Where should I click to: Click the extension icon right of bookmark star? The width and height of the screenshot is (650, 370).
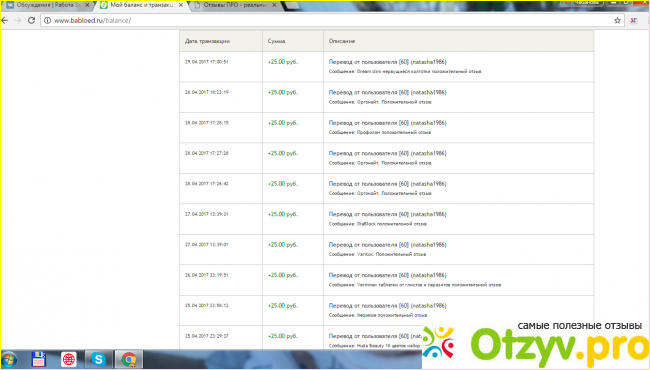(634, 20)
